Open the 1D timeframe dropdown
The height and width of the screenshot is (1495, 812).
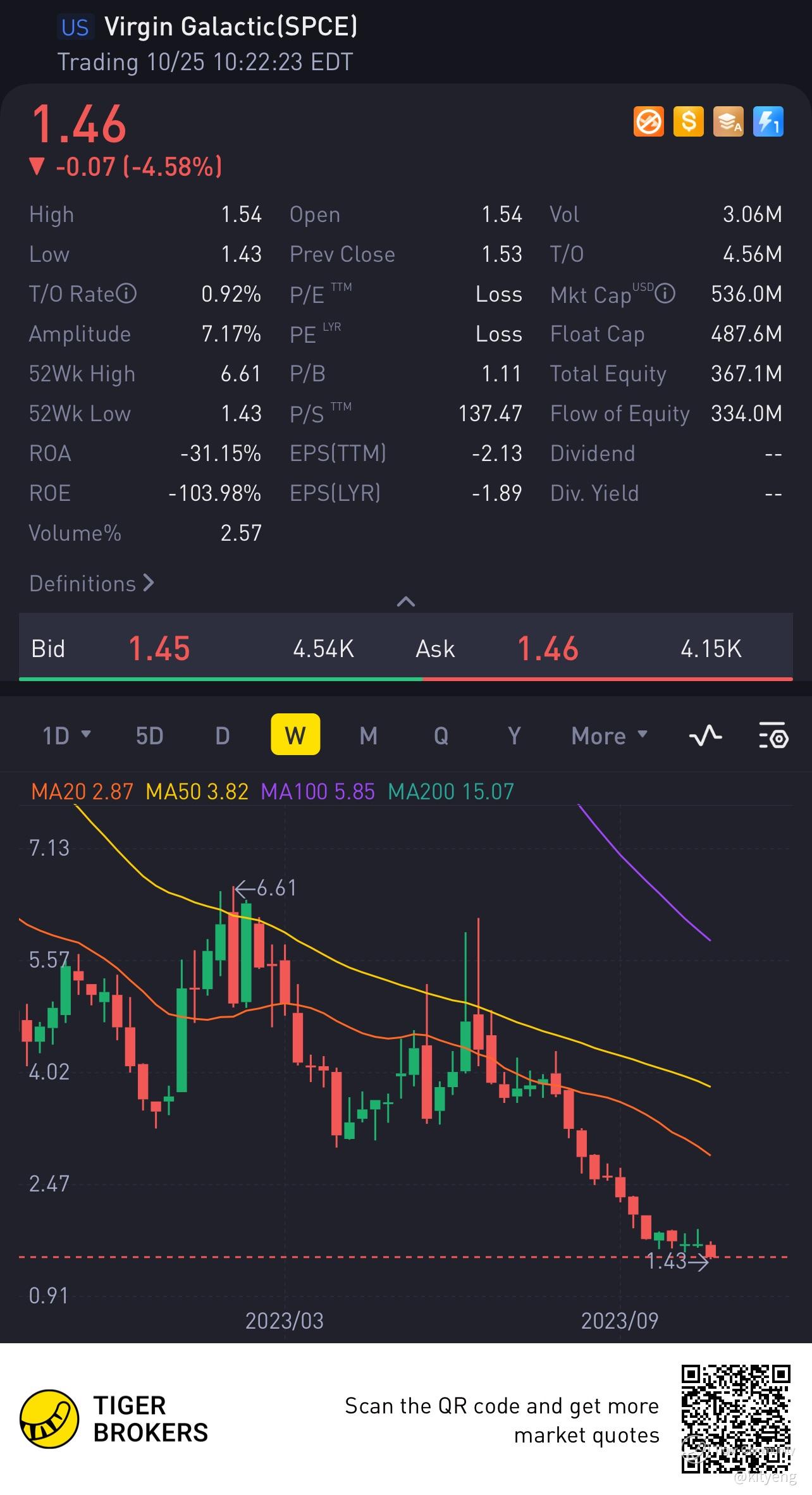pyautogui.click(x=66, y=735)
